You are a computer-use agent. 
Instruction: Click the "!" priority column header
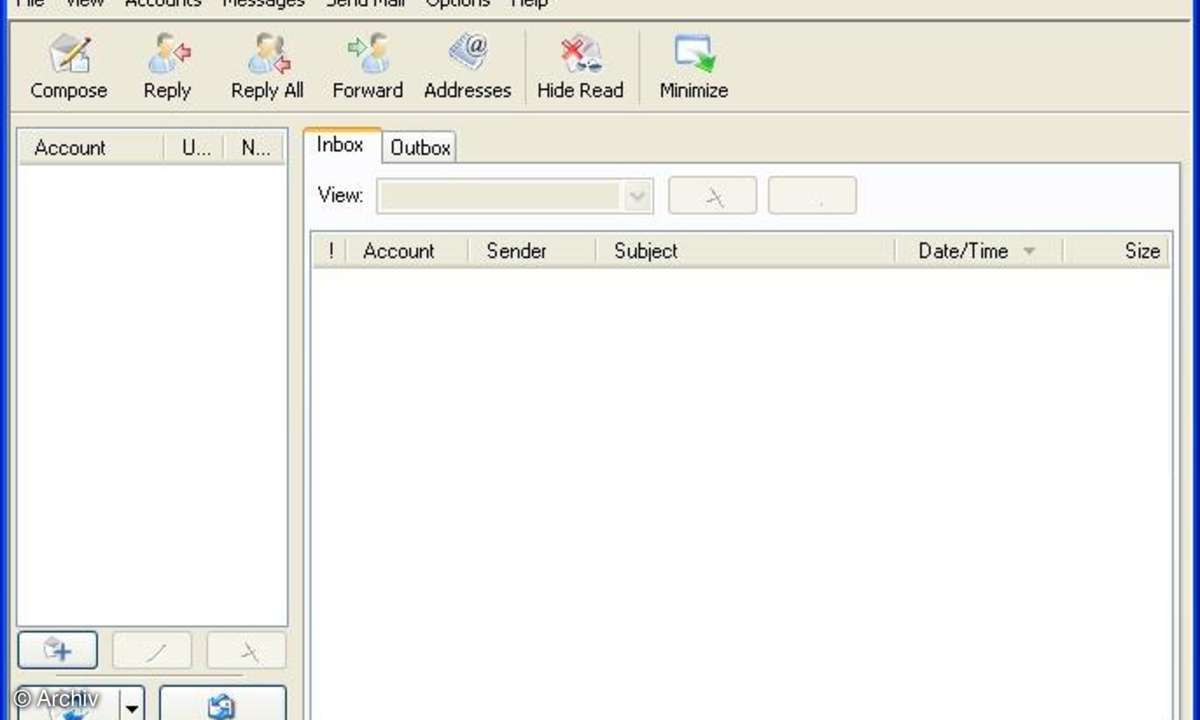(330, 251)
